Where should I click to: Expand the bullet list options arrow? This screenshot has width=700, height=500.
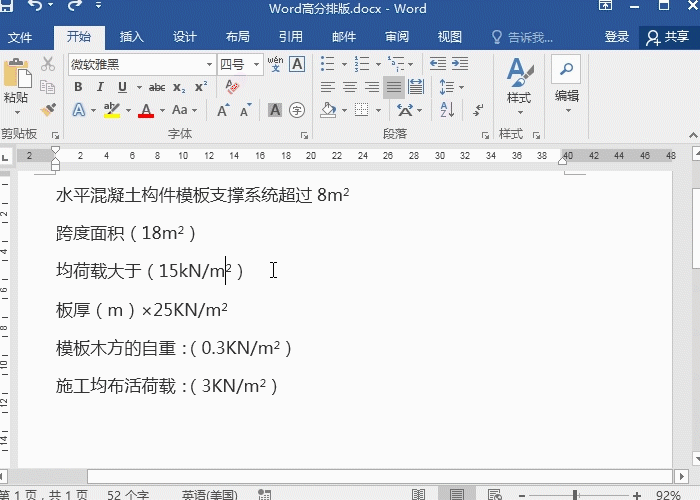point(344,64)
